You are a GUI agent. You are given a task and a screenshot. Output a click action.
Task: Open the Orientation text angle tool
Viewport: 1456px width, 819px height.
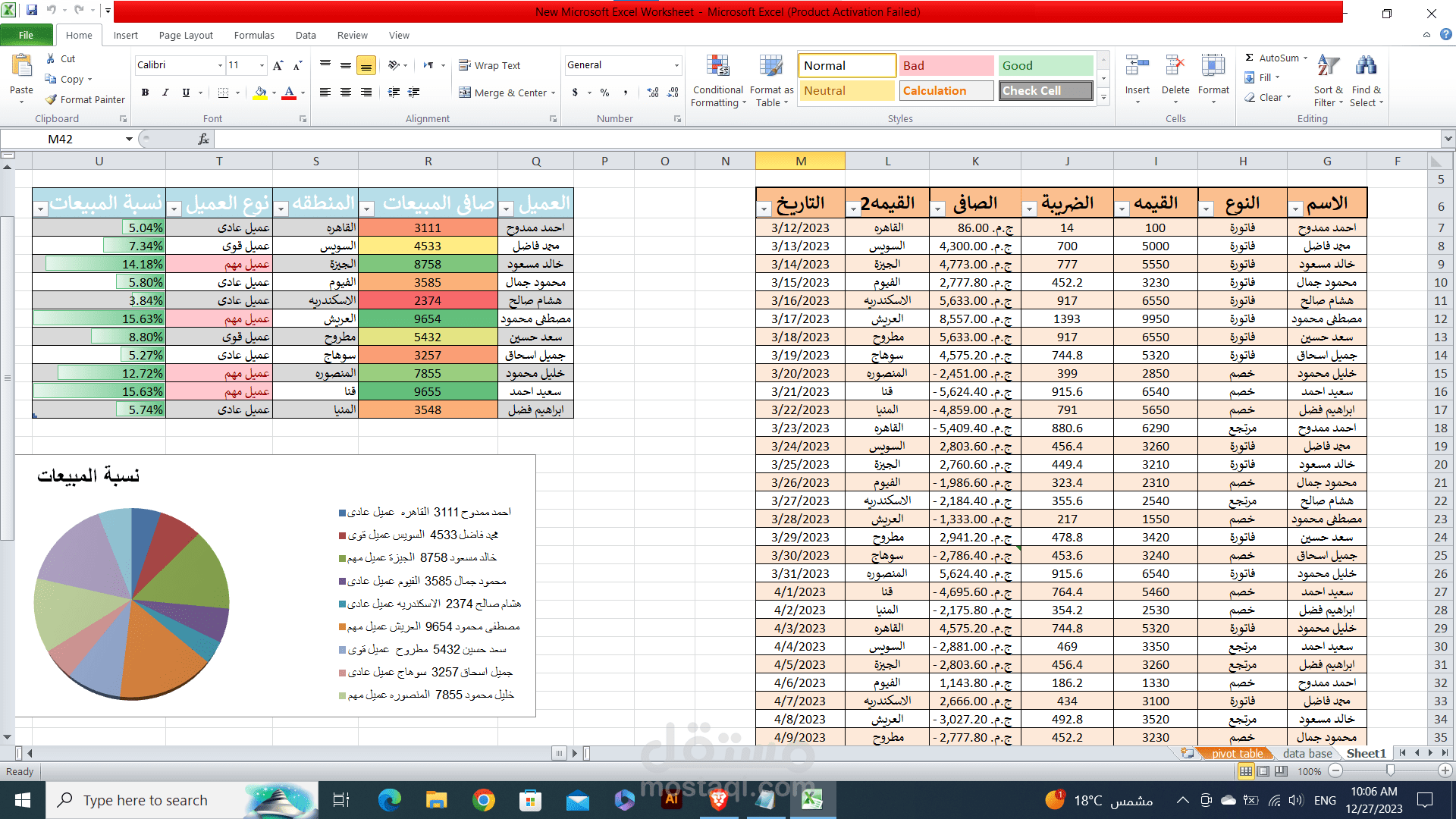tap(394, 65)
